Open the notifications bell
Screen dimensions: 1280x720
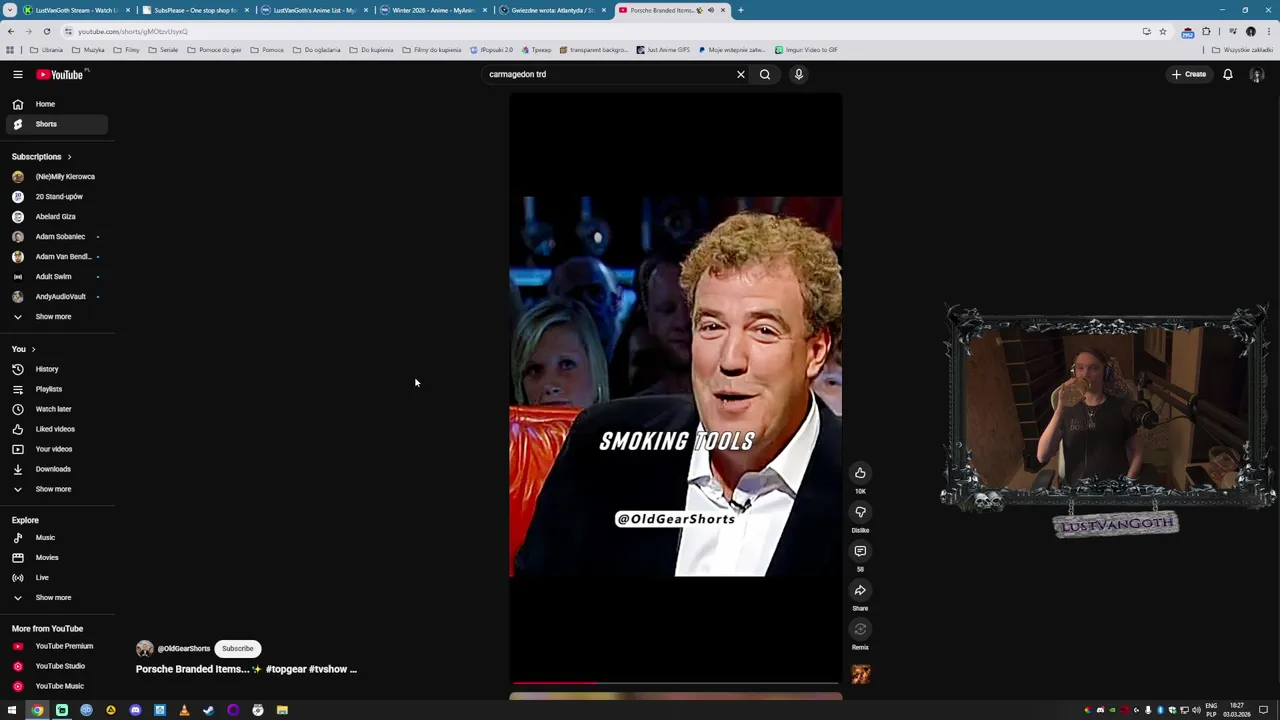[x=1228, y=74]
